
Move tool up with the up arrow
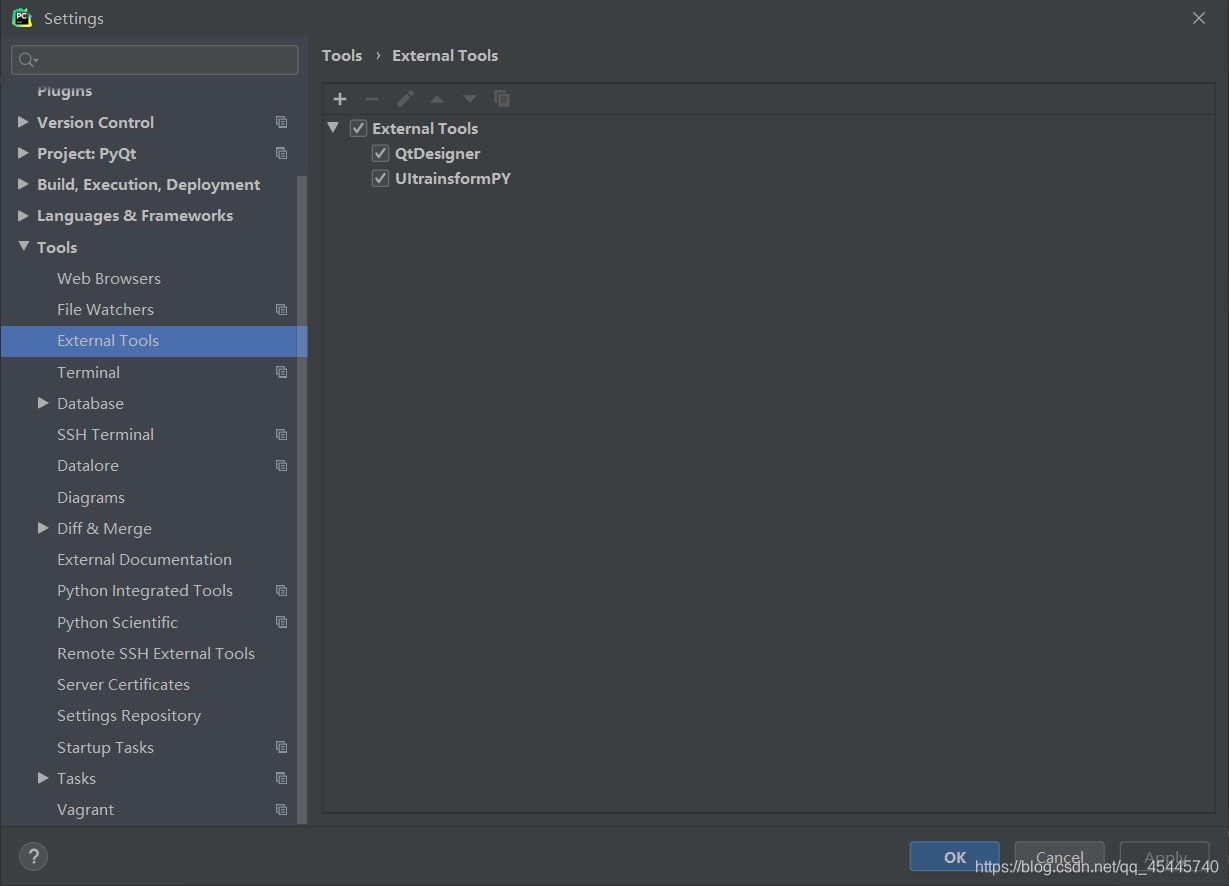pos(437,99)
